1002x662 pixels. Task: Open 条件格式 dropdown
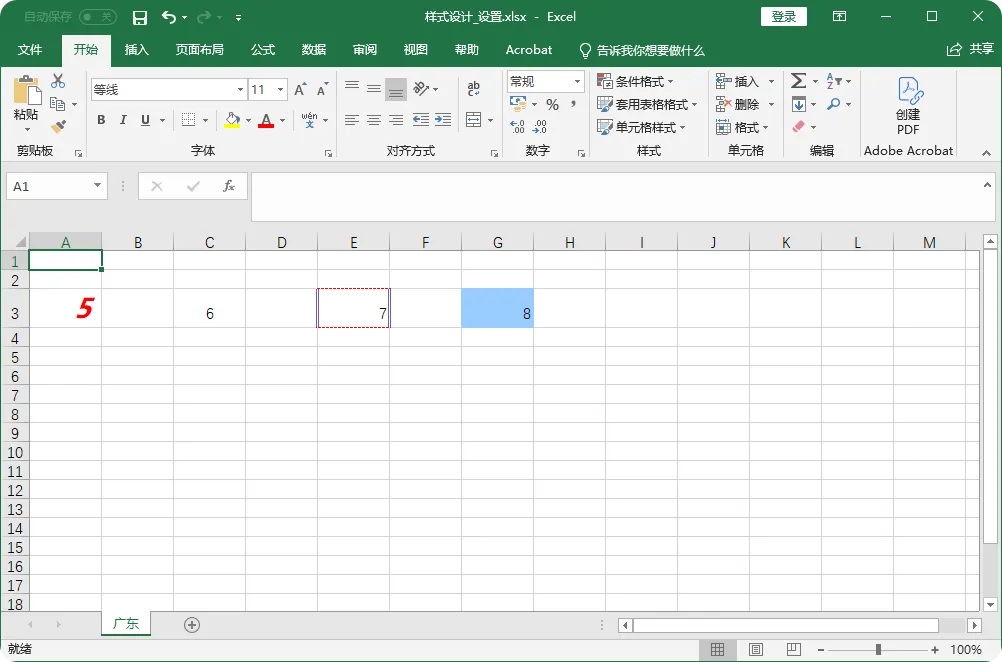(x=636, y=81)
